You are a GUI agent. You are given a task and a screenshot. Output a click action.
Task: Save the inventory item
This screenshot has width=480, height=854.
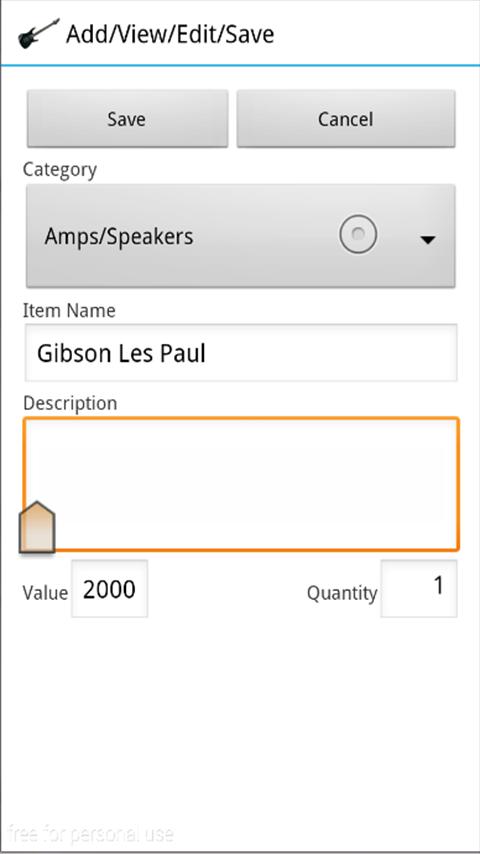click(x=127, y=119)
